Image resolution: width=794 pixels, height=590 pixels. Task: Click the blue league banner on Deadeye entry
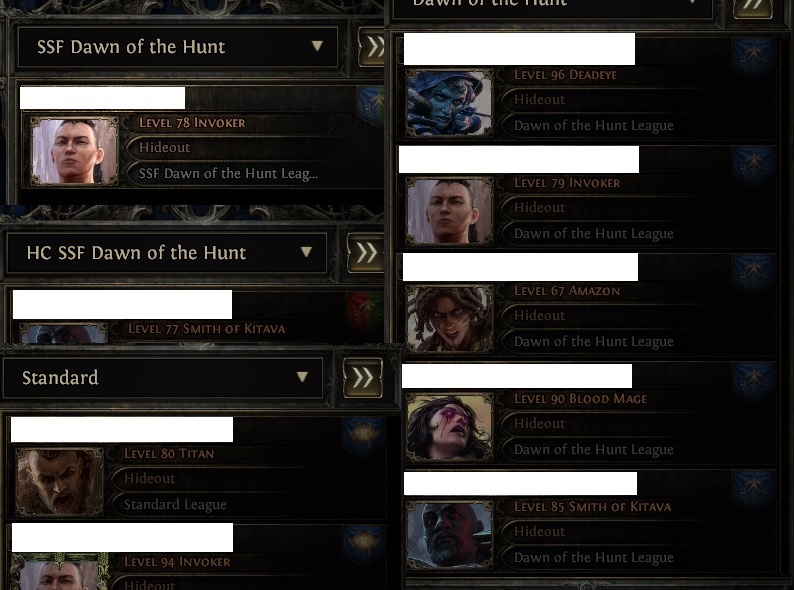(754, 58)
